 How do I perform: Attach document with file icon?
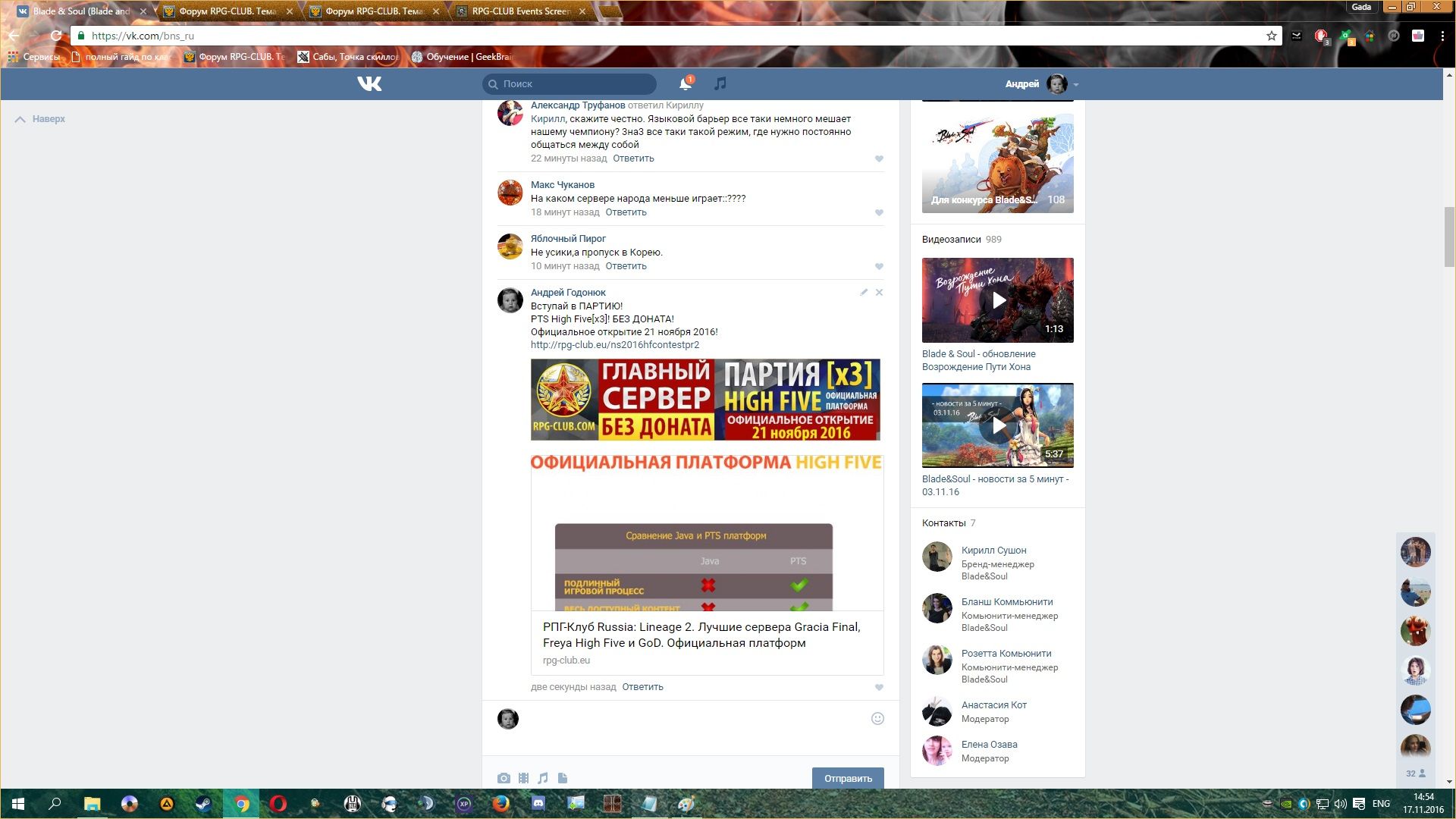pyautogui.click(x=563, y=778)
